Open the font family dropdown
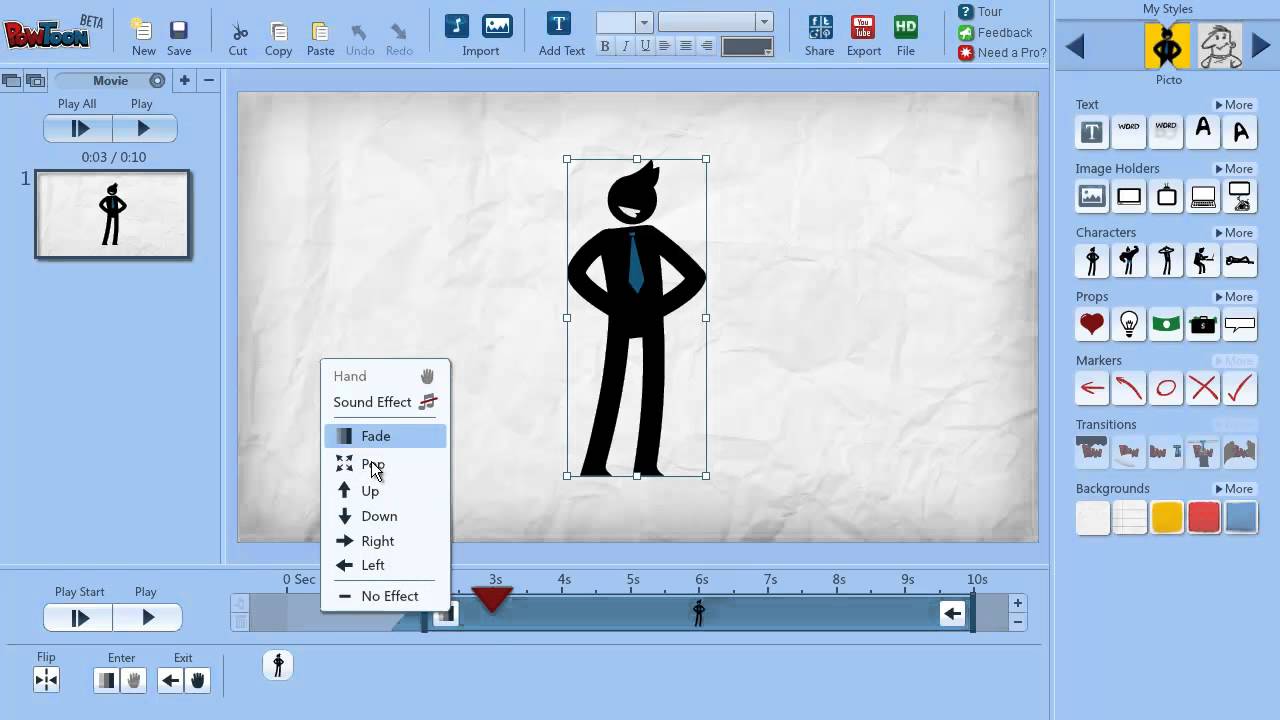The image size is (1280, 720). point(764,22)
